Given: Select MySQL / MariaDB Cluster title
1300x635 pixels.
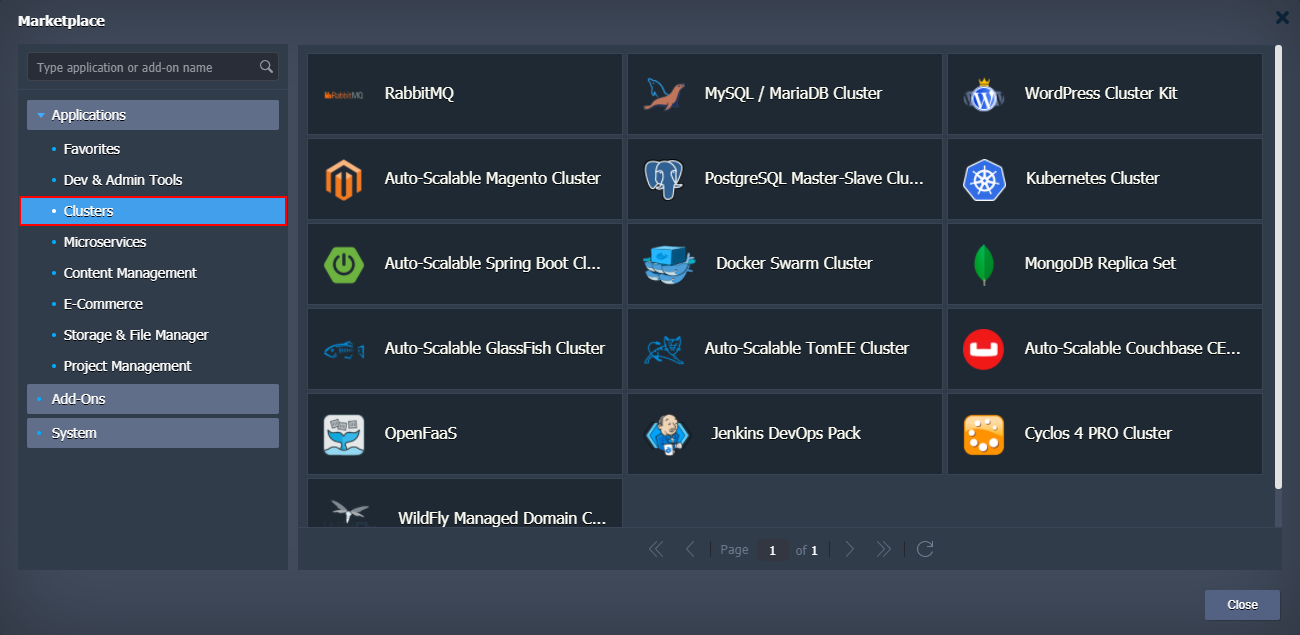Looking at the screenshot, I should pos(793,93).
